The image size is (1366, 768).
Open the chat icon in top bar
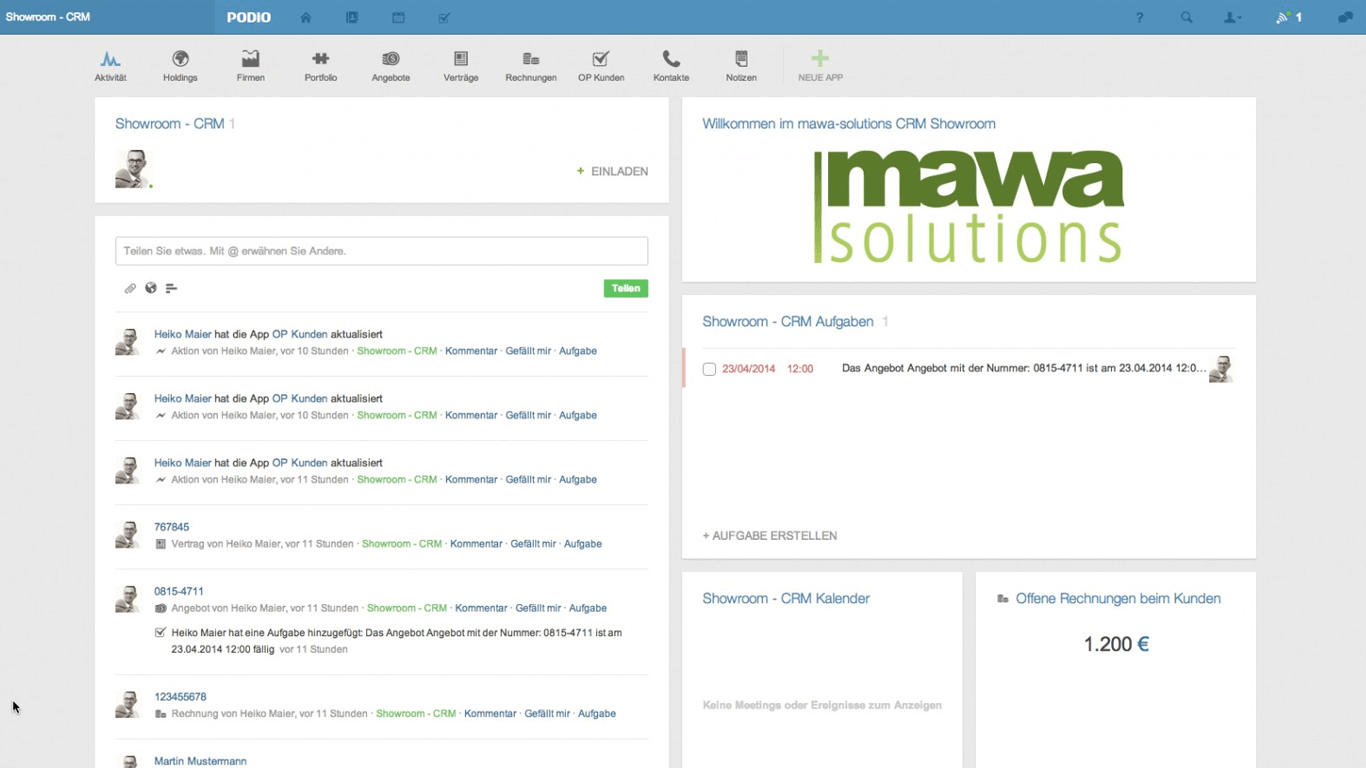click(1345, 18)
